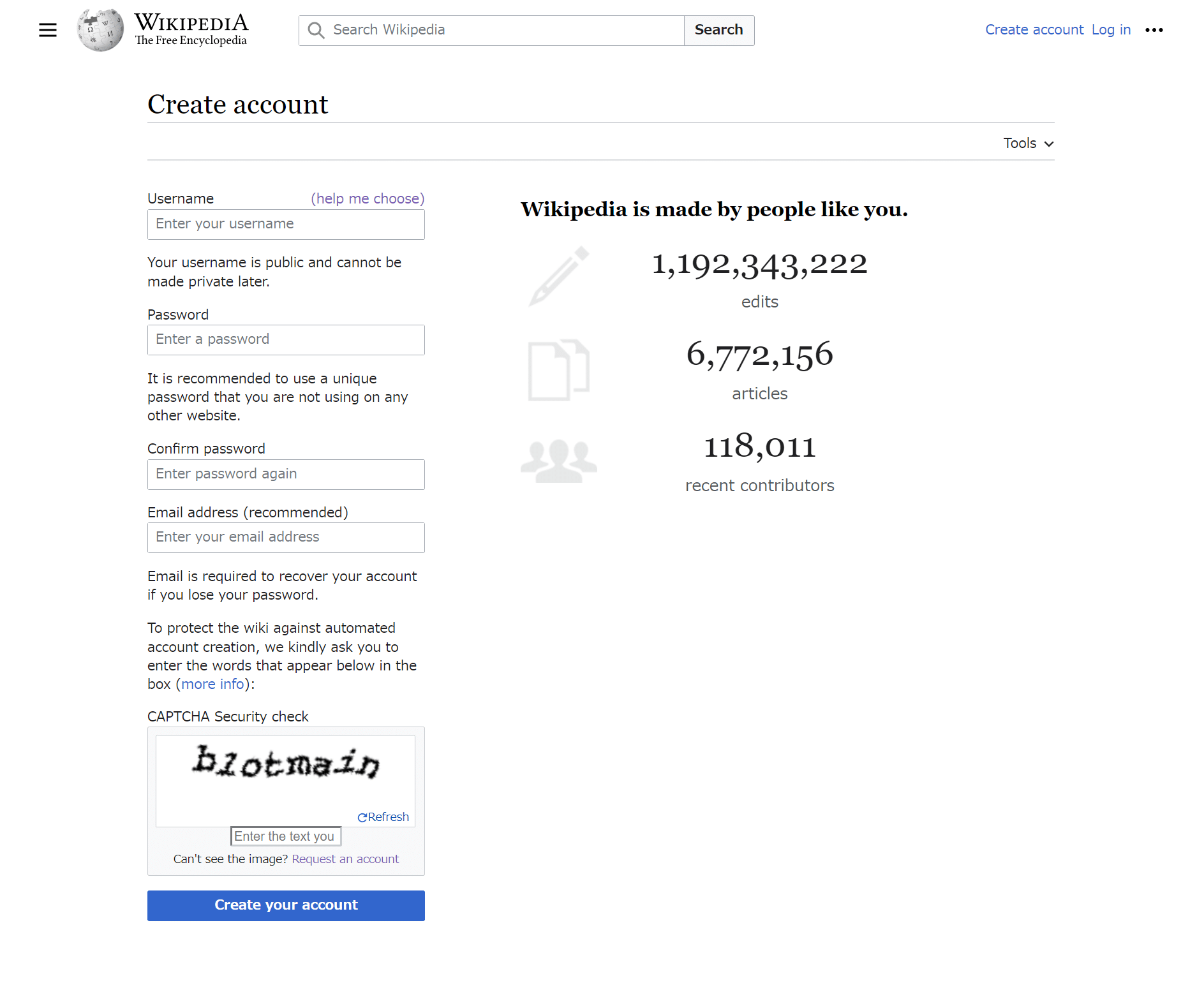Click the Search Wikipedia input field
Screen dimensions: 1204x990
tap(491, 30)
